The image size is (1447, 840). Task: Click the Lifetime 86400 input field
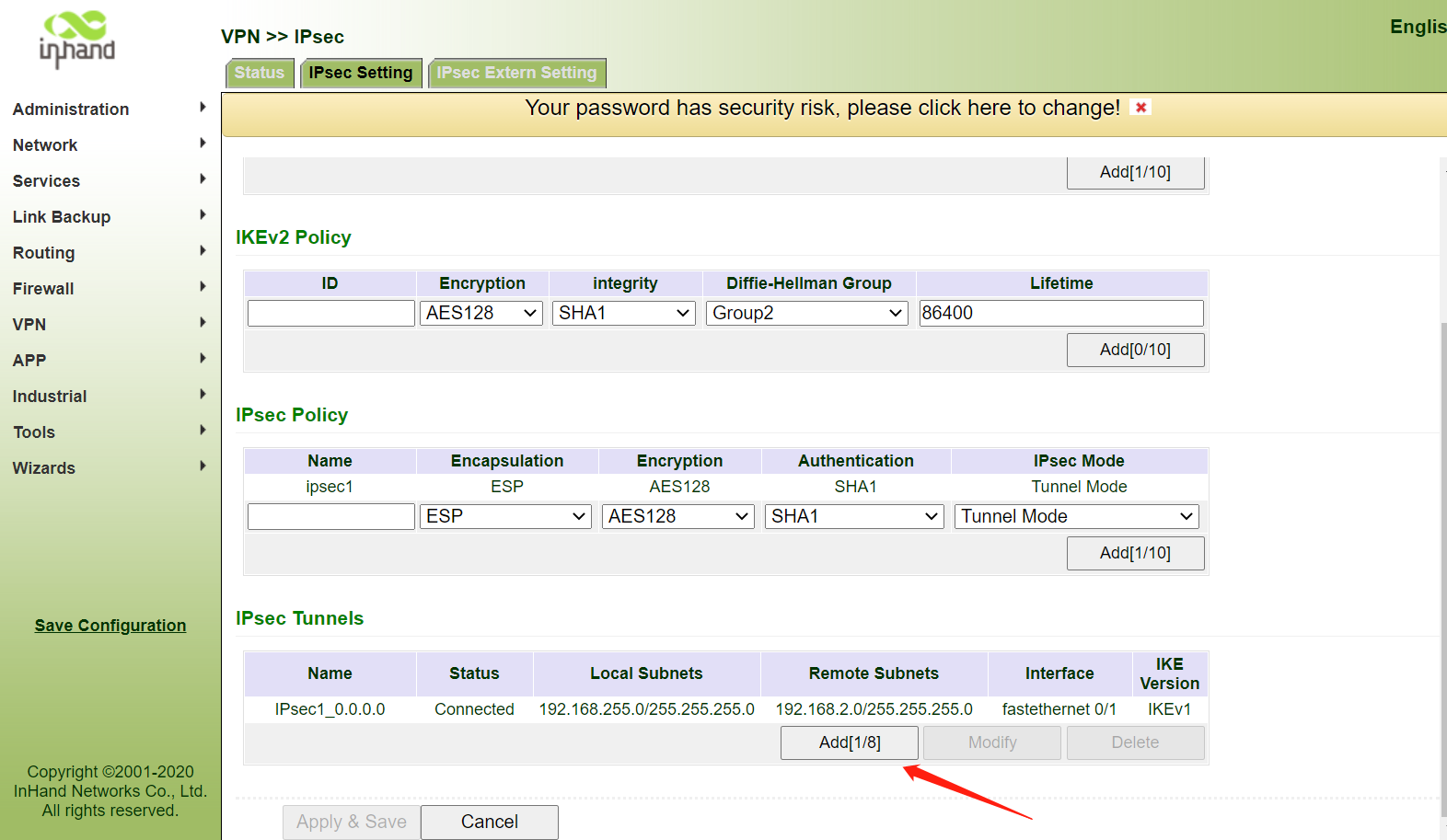[1061, 314]
